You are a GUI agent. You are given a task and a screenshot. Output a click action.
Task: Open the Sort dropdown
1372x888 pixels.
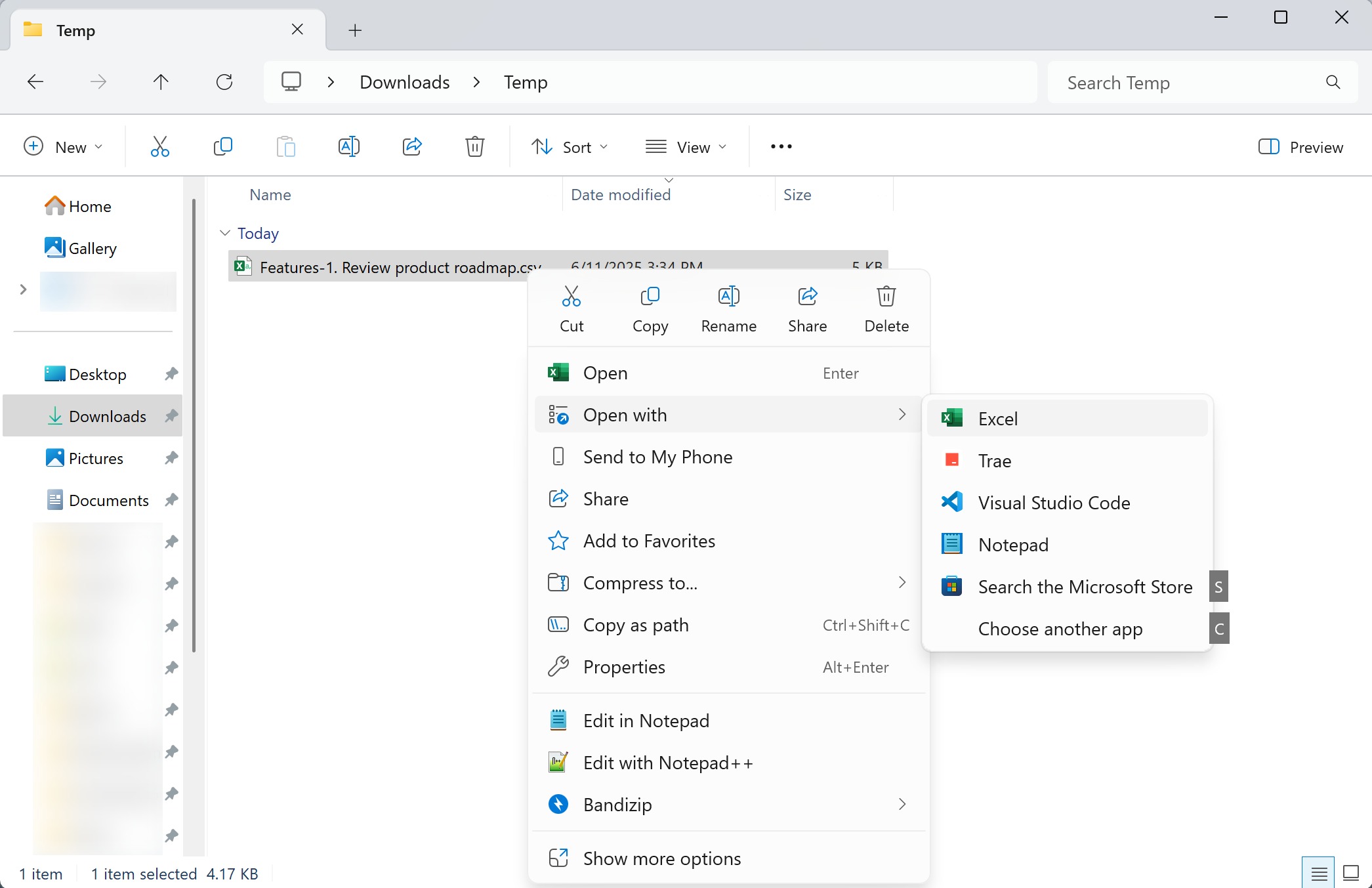(x=570, y=146)
